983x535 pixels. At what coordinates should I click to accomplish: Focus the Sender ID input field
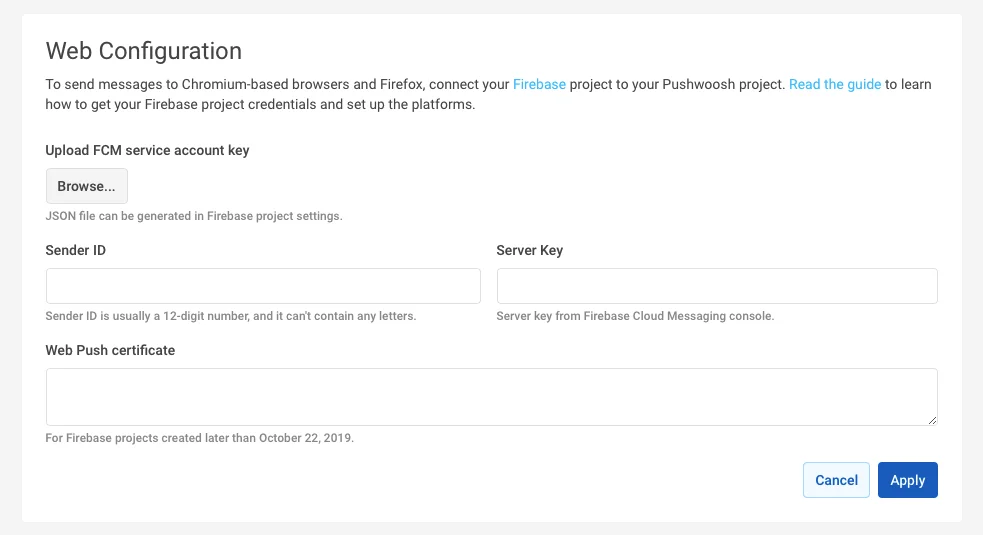[263, 286]
